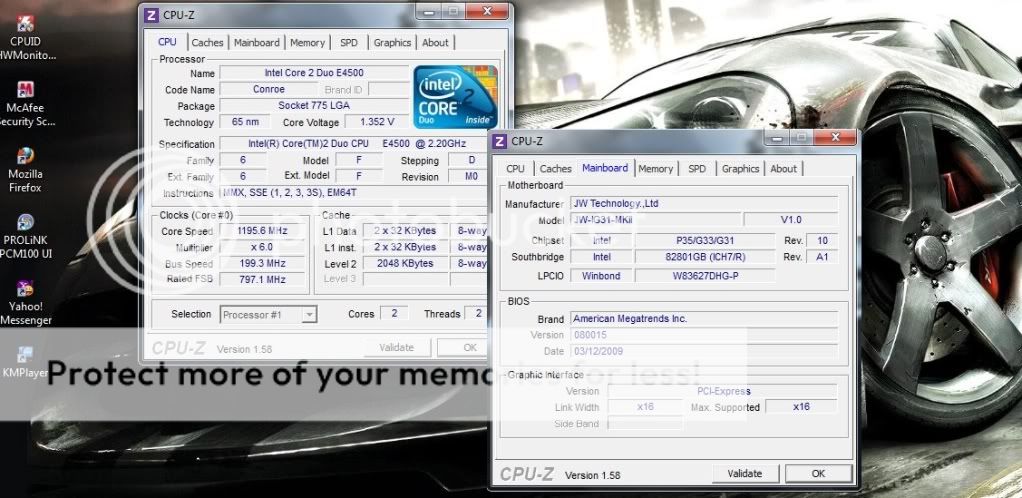
Task: Click the BIOS Date value 03/12/2009
Action: point(704,351)
